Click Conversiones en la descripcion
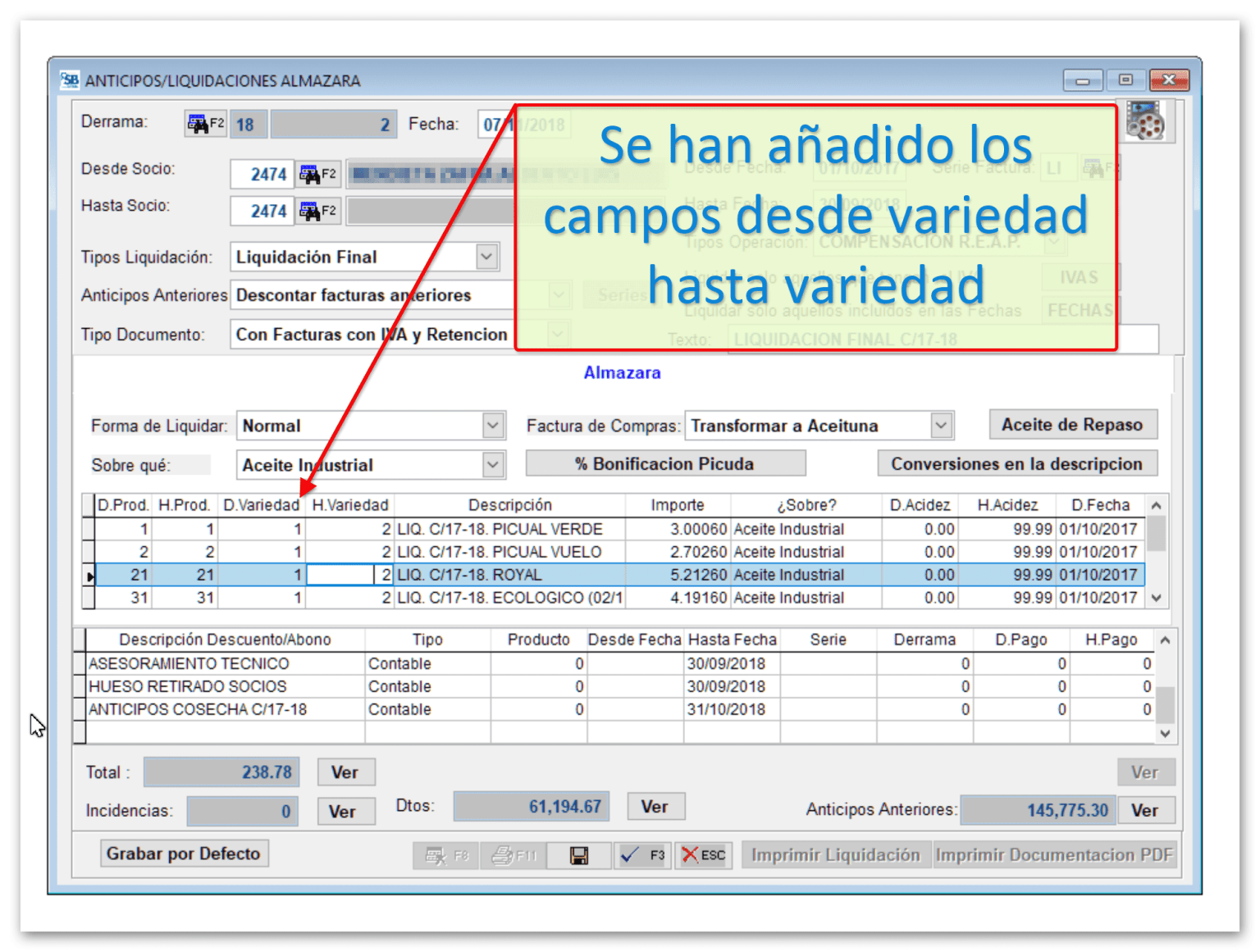The image size is (1260, 952). pos(1017,463)
